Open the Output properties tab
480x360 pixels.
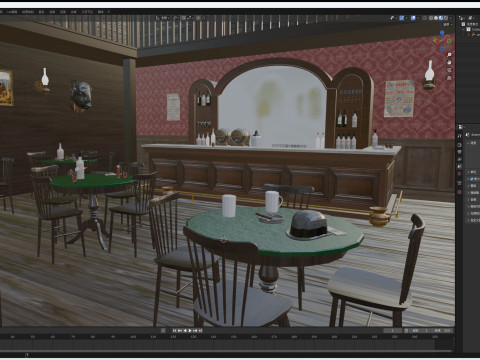pyautogui.click(x=459, y=152)
